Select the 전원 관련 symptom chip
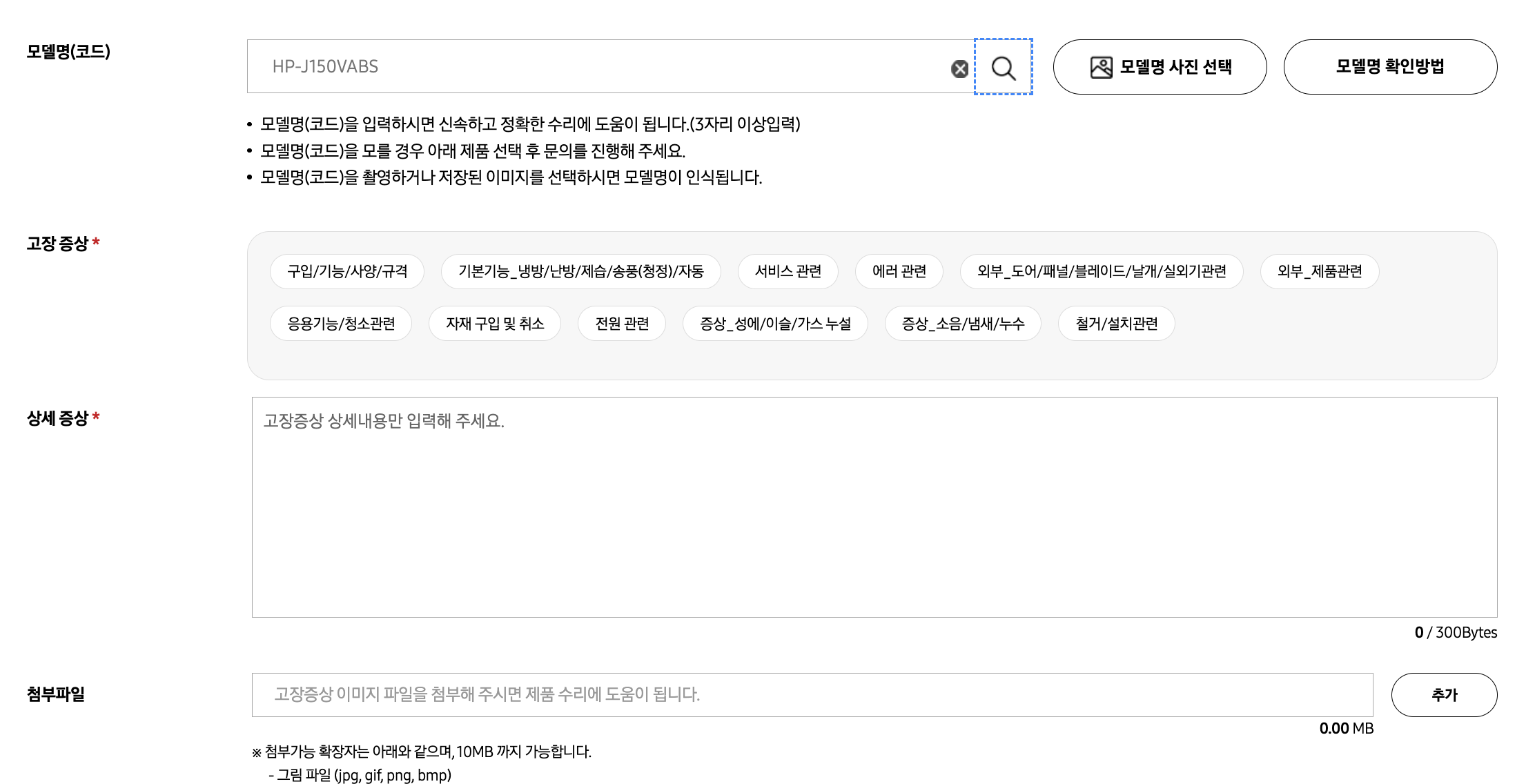The width and height of the screenshot is (1535, 784). pos(622,324)
